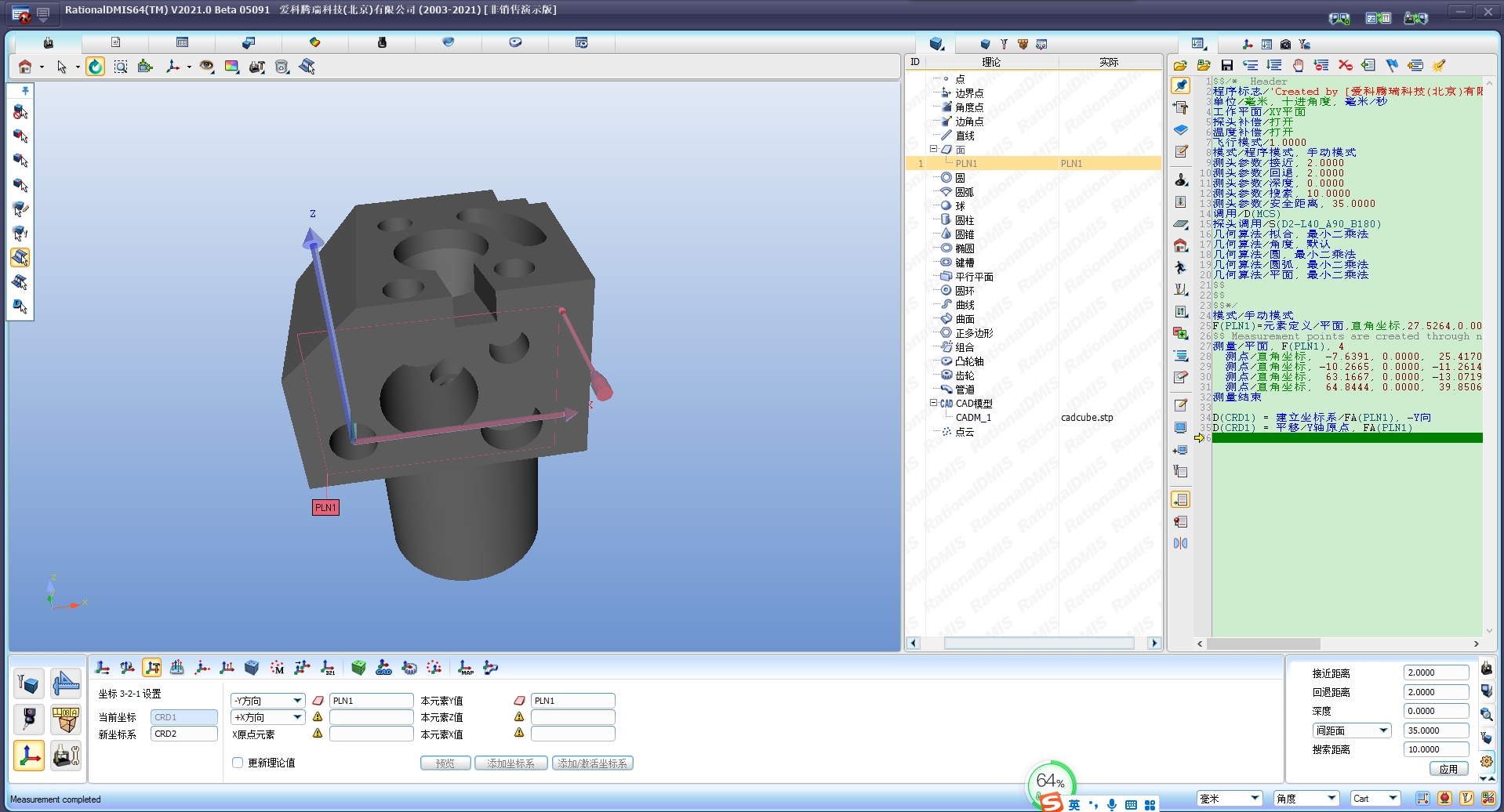Open the home view dropdown arrow

tap(42, 67)
